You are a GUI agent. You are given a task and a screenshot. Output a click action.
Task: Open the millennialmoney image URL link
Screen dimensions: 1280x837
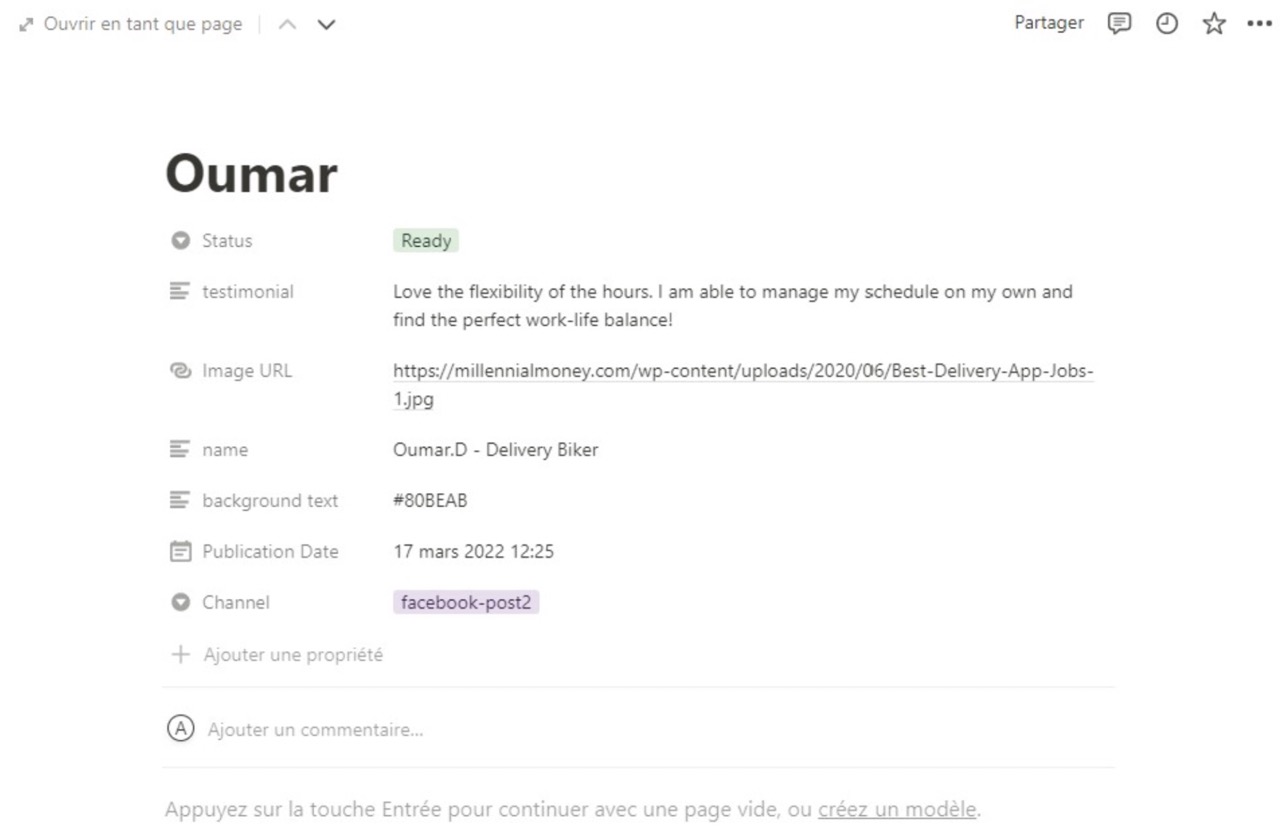click(x=742, y=371)
